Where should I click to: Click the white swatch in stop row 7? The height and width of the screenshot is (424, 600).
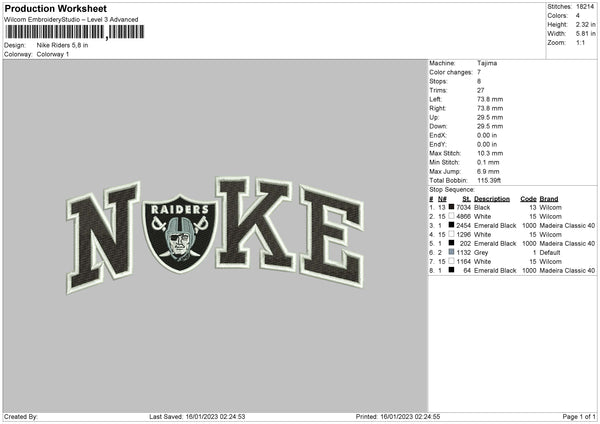pyautogui.click(x=452, y=261)
